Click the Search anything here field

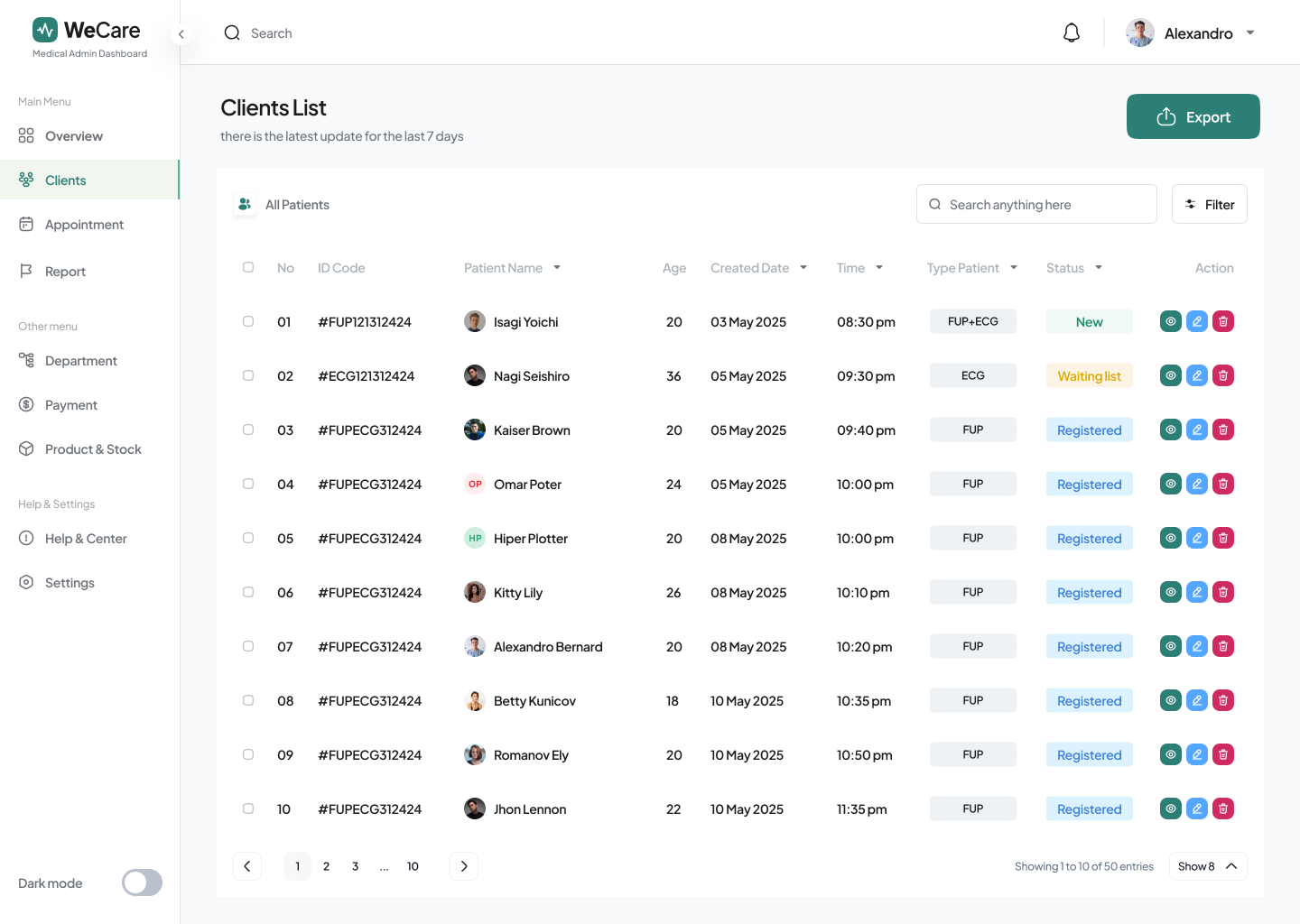[1036, 205]
